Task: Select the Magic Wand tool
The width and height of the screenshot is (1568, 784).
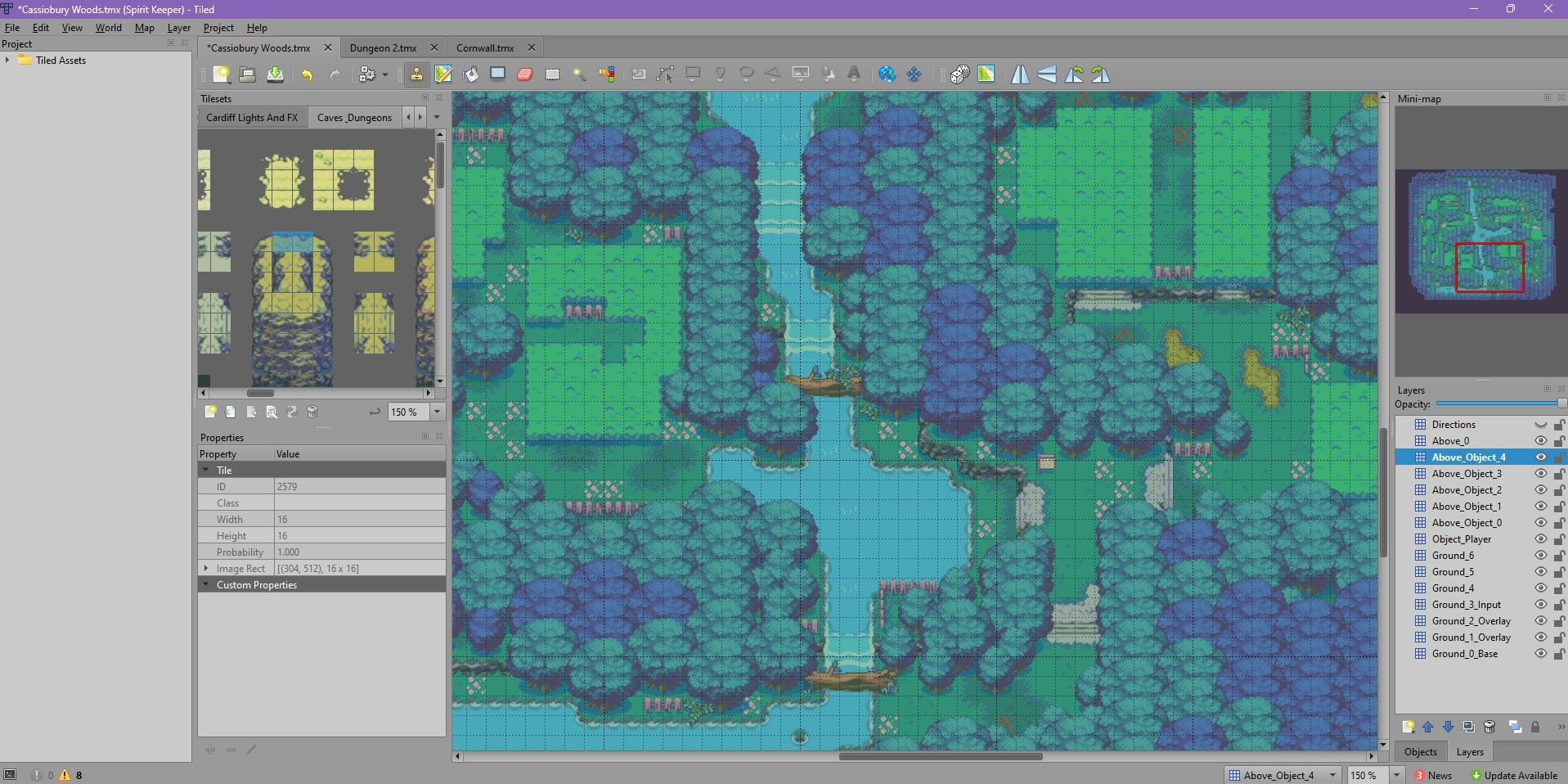Action: click(579, 74)
